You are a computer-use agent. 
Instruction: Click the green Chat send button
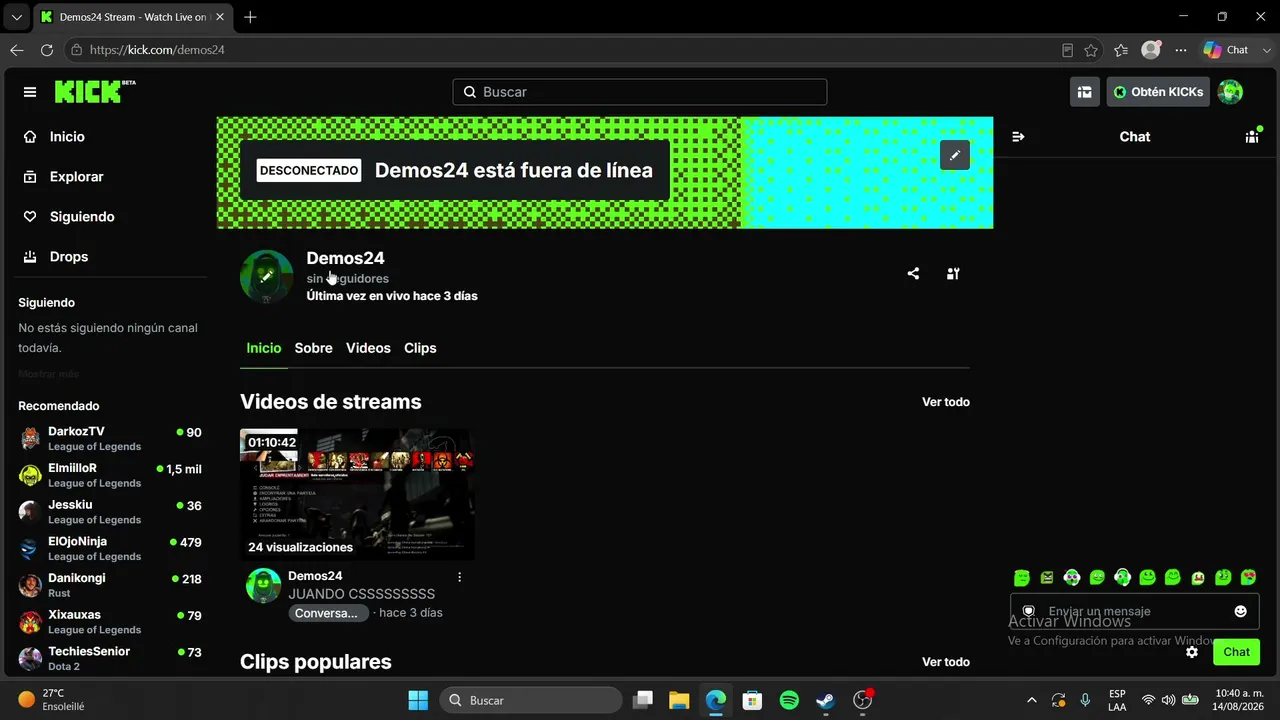point(1236,652)
